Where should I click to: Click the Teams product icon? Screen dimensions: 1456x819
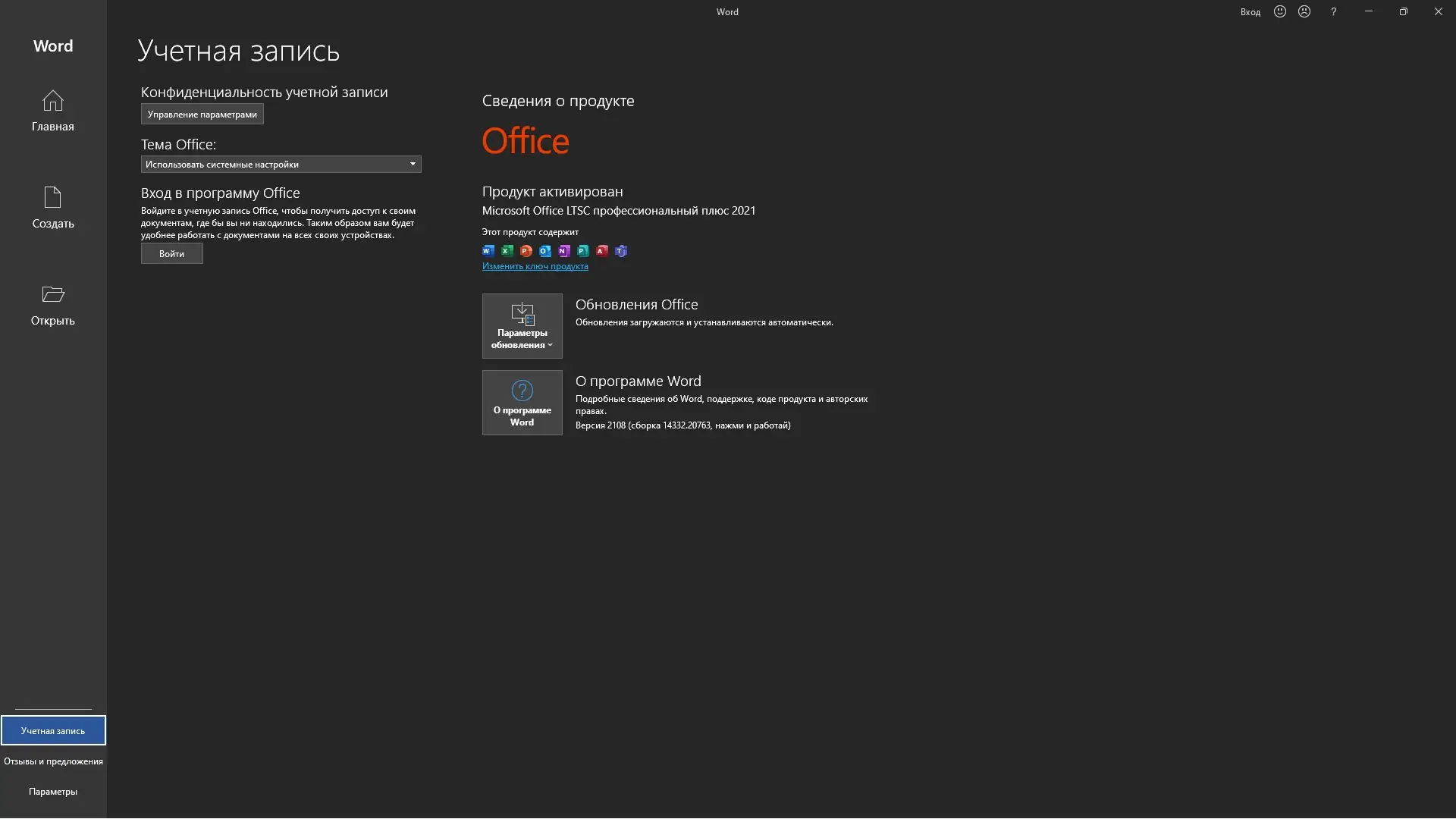tap(621, 251)
